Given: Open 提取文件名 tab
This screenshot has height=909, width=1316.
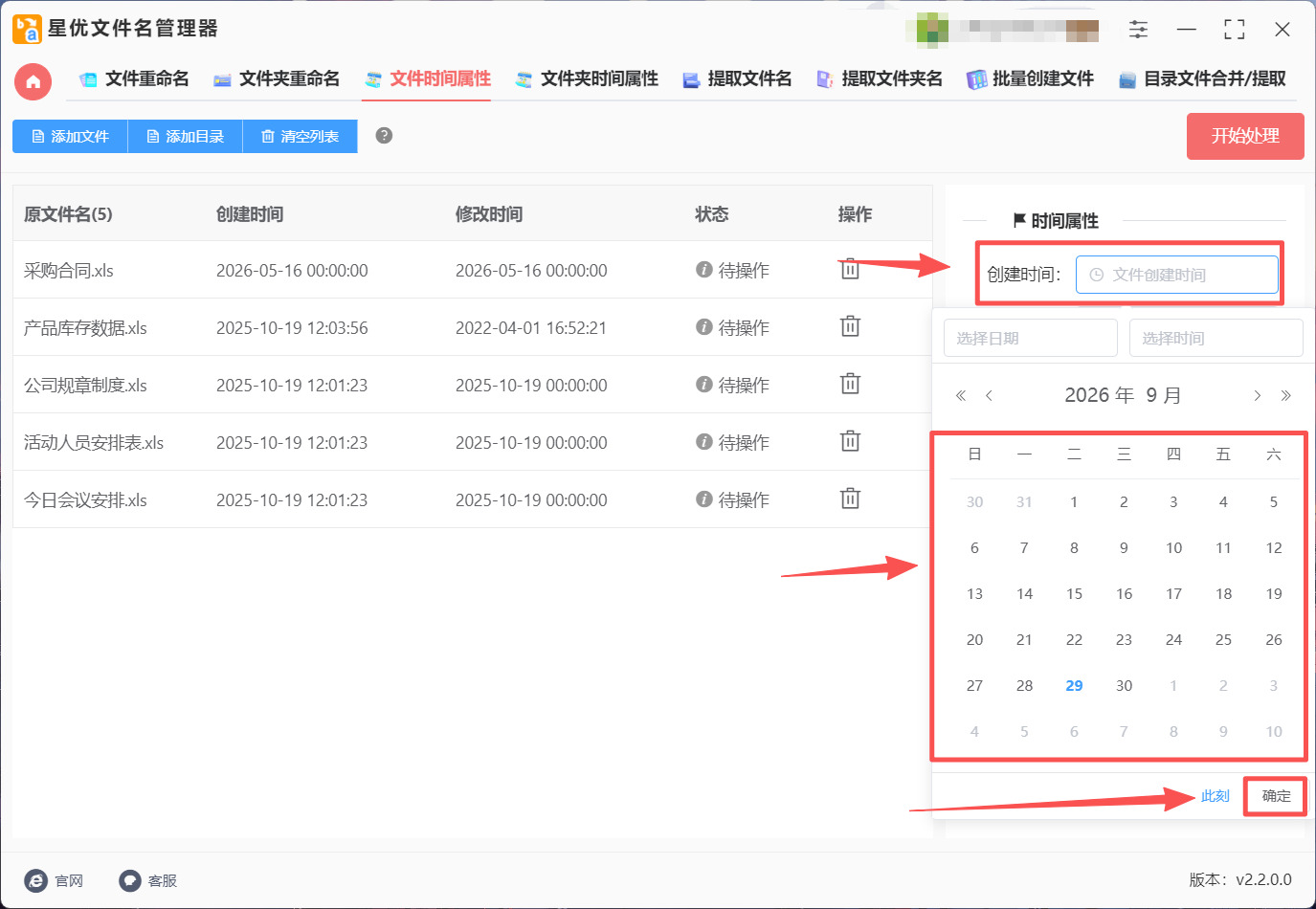Looking at the screenshot, I should click(x=737, y=79).
